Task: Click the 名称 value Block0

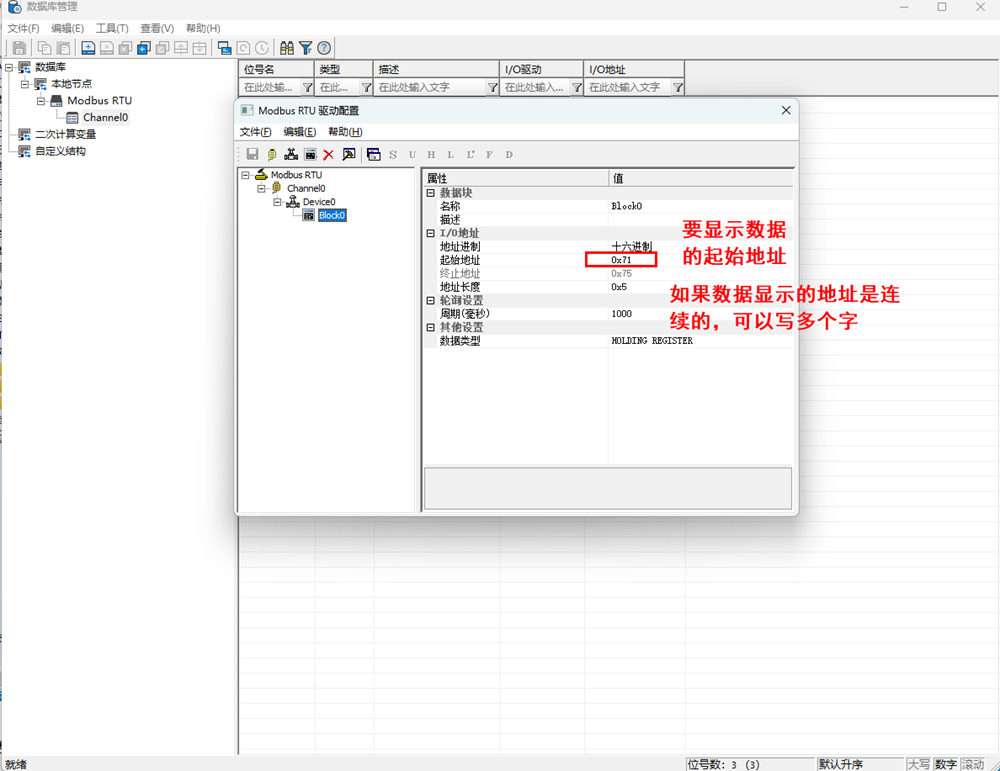Action: (627, 206)
